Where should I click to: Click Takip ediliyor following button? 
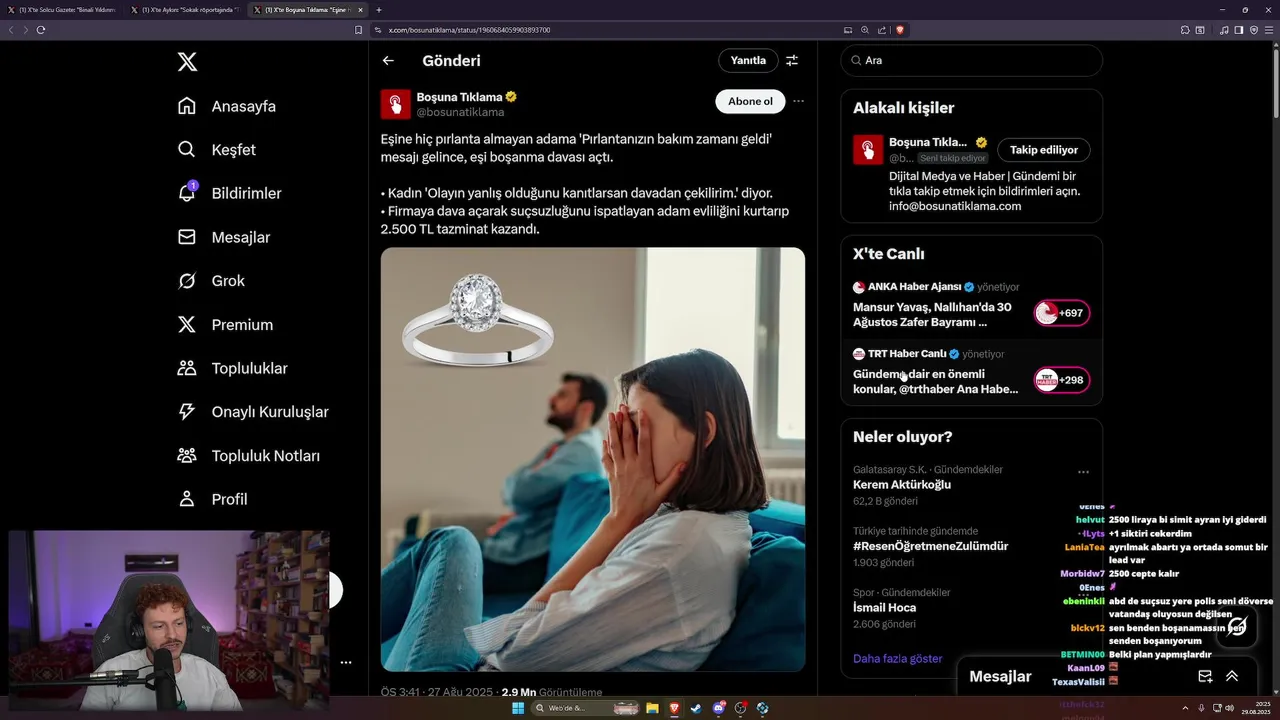click(x=1044, y=150)
